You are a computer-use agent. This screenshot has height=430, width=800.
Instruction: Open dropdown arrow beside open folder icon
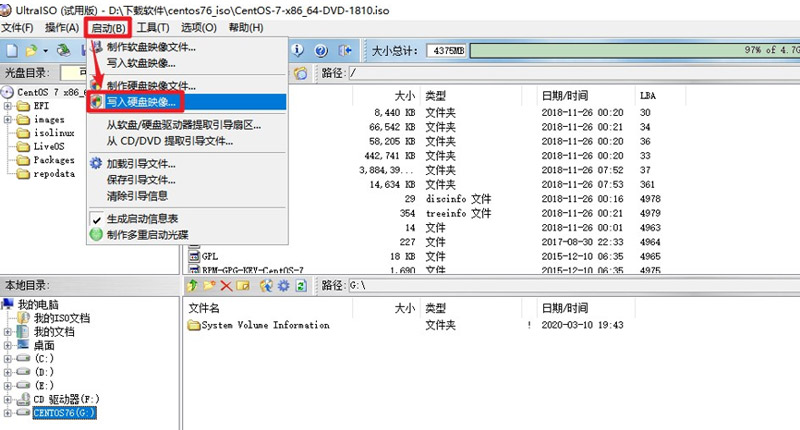(45, 50)
